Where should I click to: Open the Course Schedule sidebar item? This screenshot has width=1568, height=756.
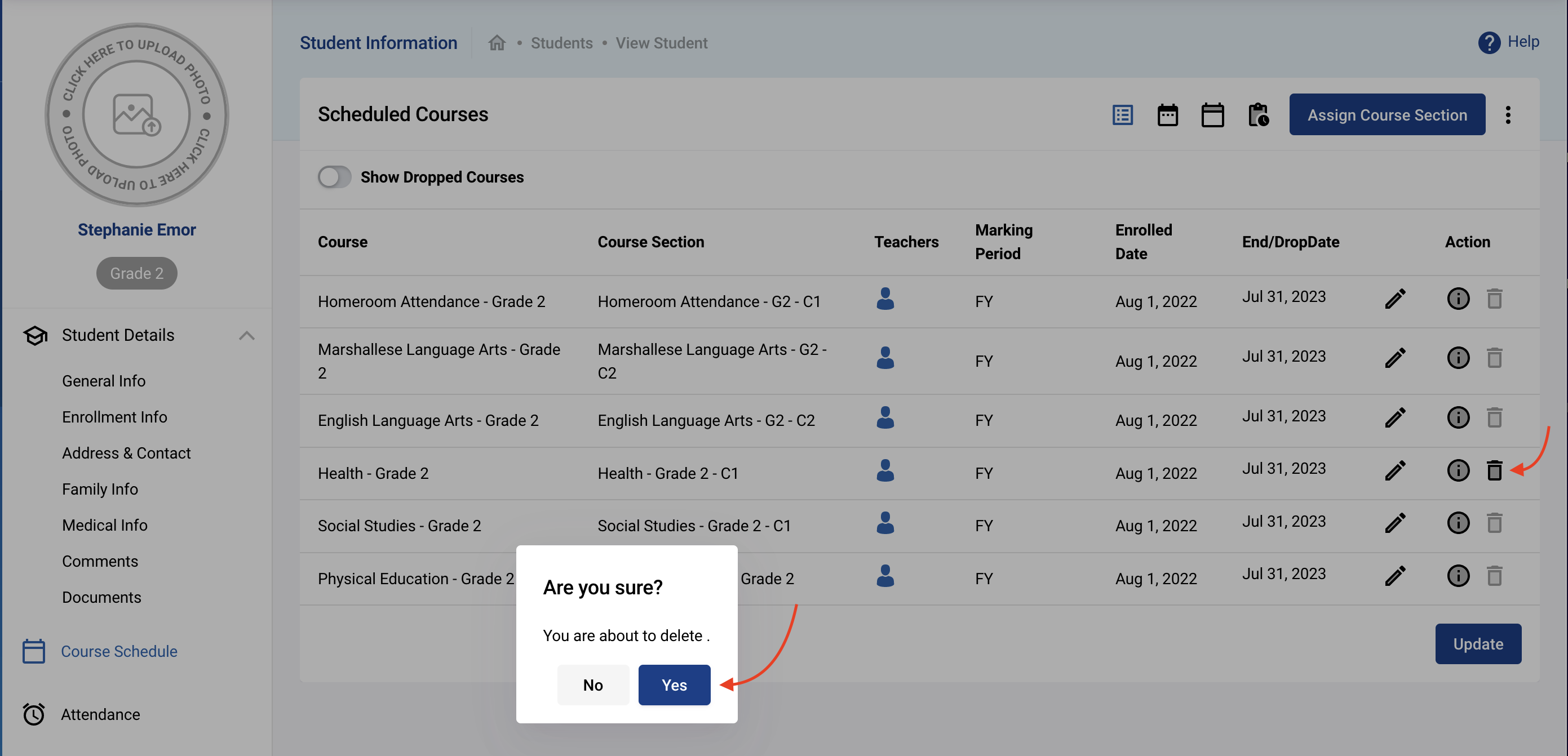tap(119, 651)
